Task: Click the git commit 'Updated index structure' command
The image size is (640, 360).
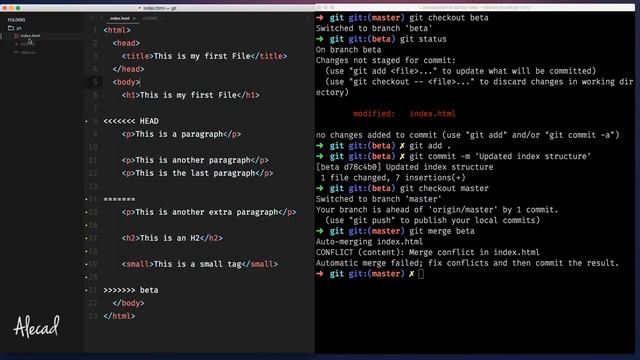Action: coord(500,156)
